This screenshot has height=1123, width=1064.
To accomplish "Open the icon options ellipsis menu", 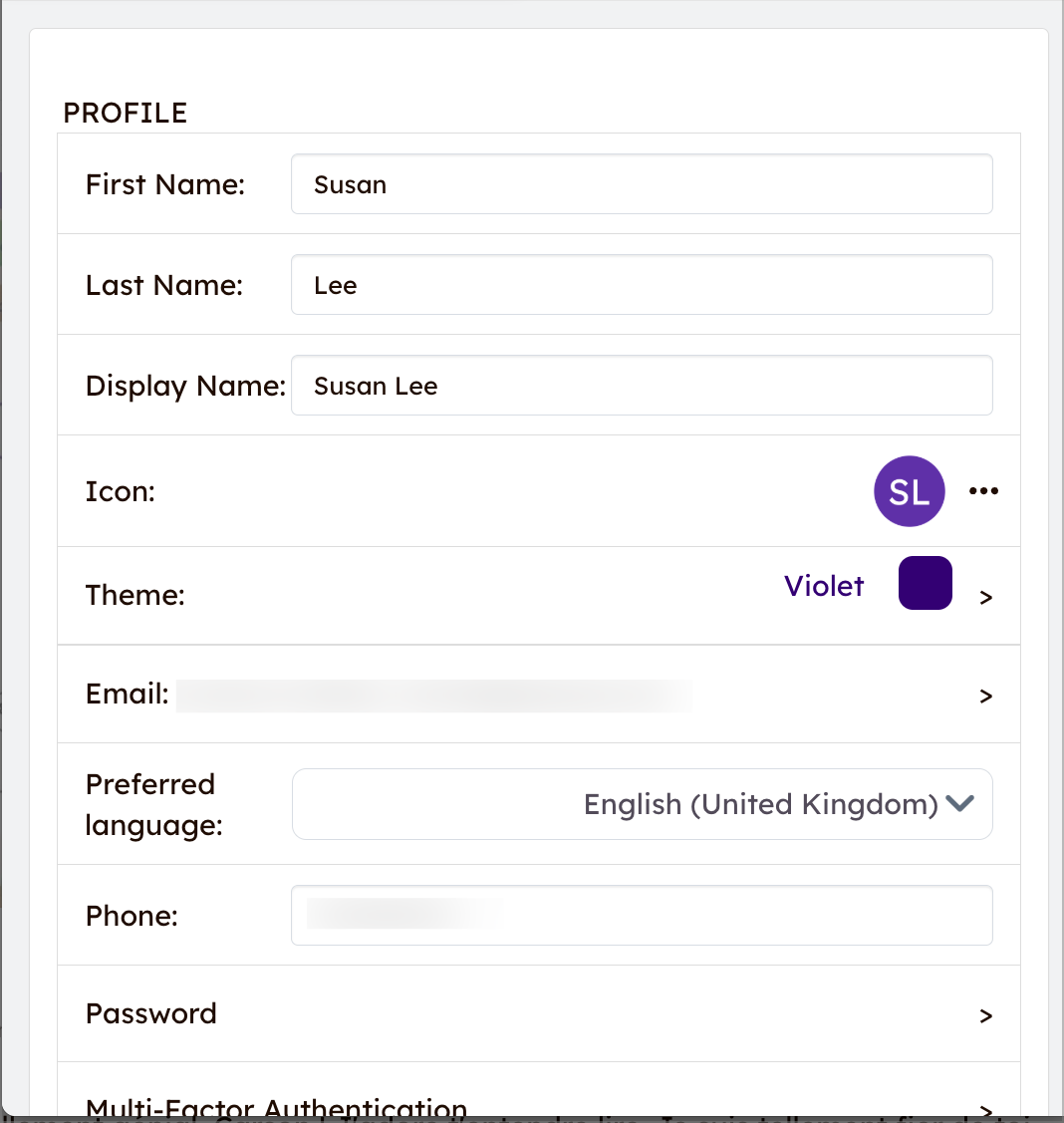I will (x=983, y=491).
